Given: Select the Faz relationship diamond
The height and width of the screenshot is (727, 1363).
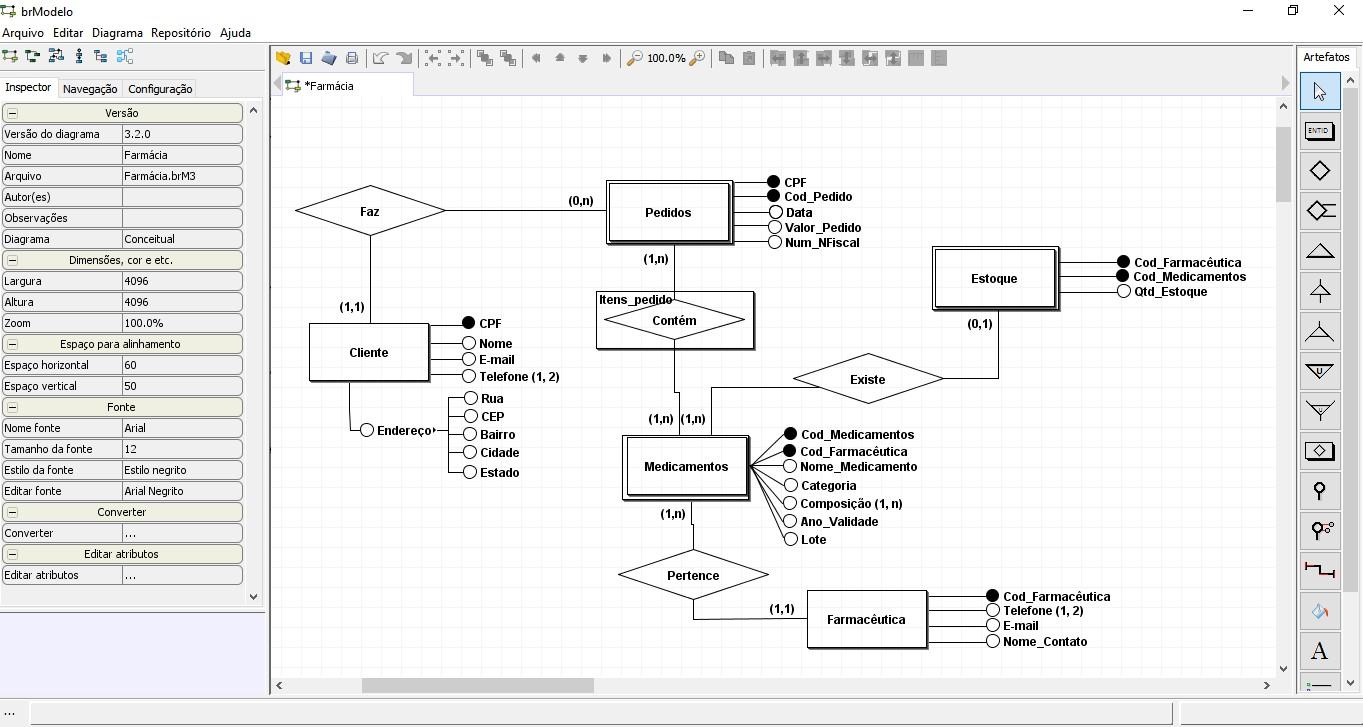Looking at the screenshot, I should 370,211.
